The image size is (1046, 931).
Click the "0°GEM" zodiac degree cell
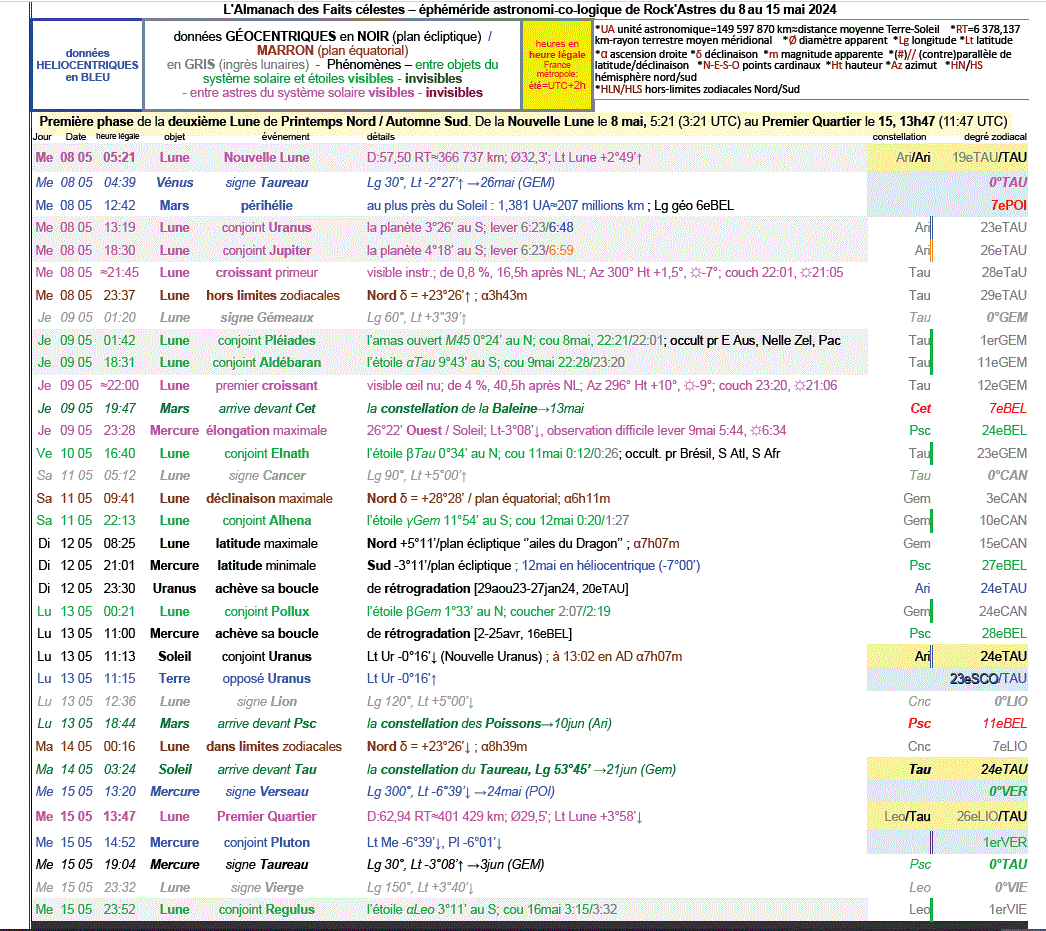(1007, 317)
